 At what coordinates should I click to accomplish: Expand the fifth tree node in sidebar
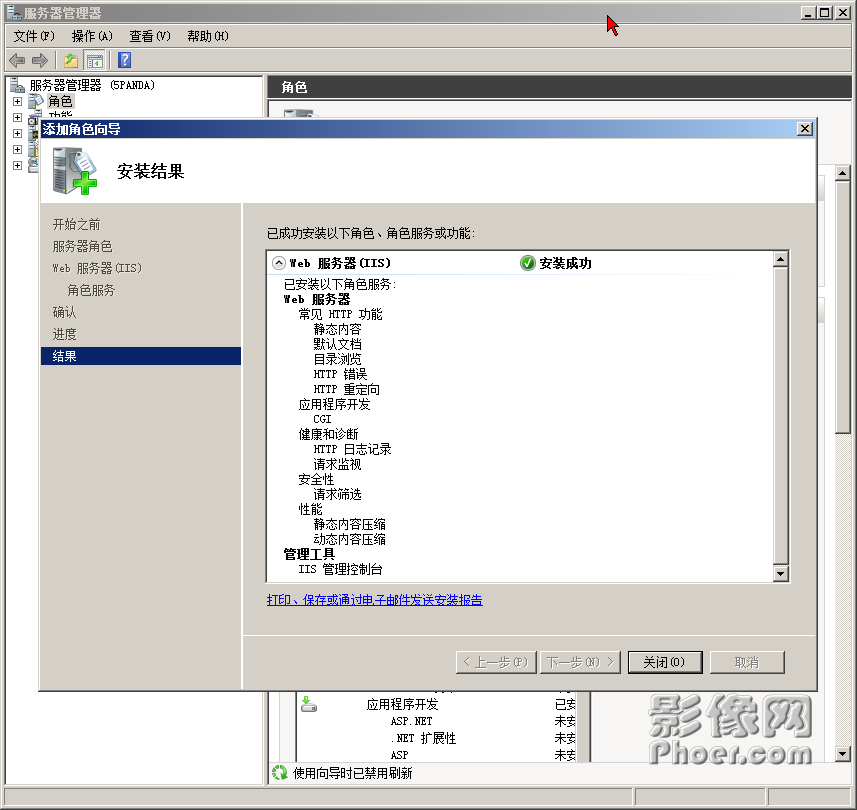(17, 165)
